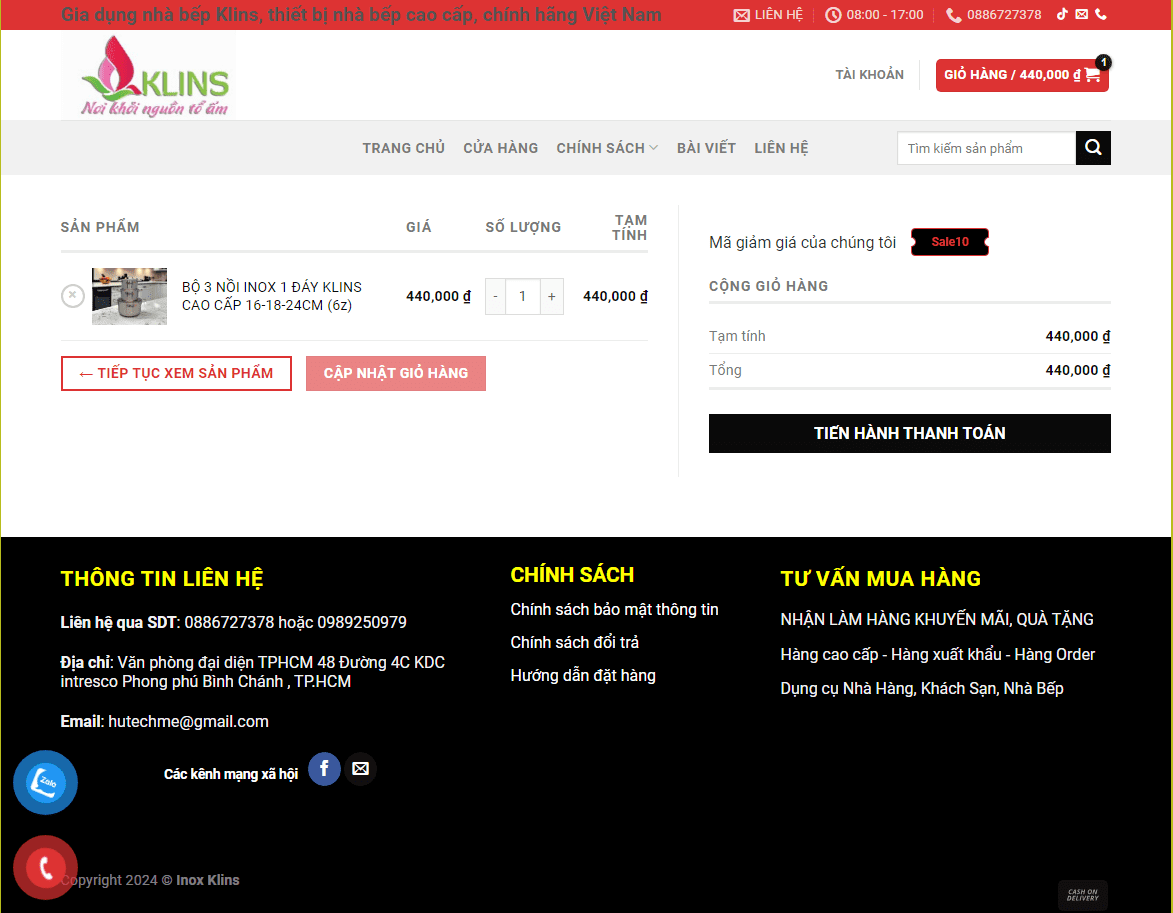Click the search magnifier icon button
The width and height of the screenshot is (1173, 913).
pos(1093,147)
